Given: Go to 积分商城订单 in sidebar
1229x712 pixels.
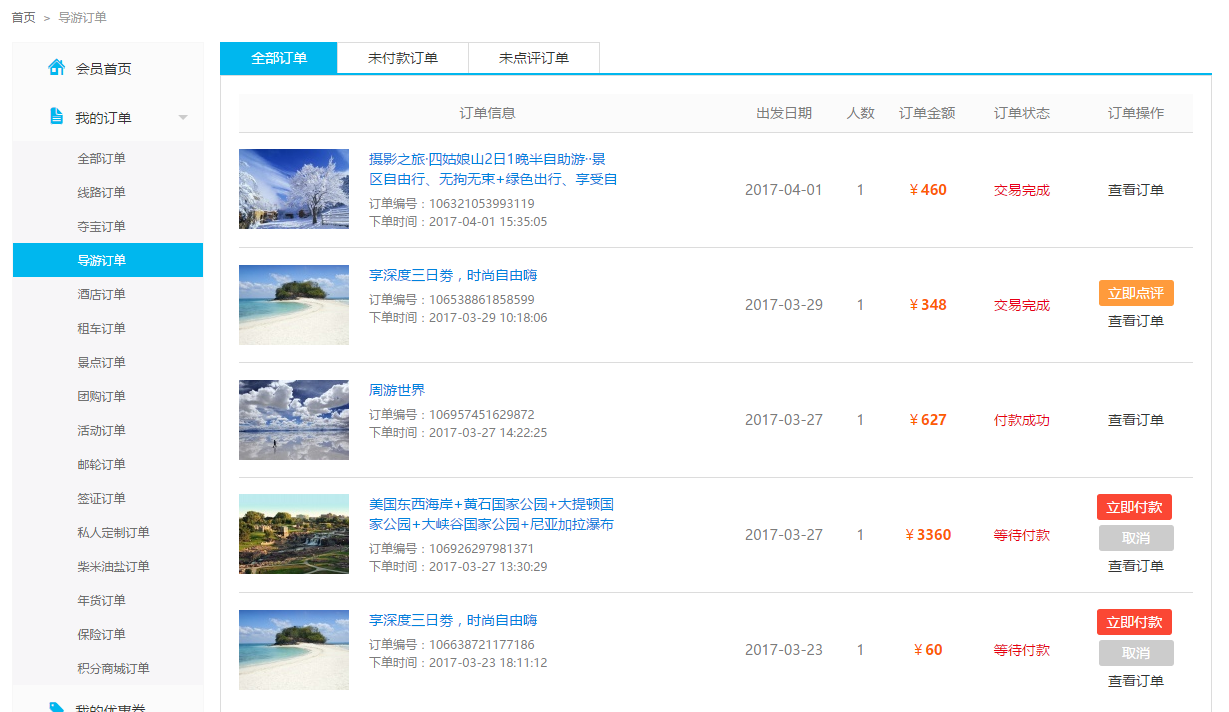Looking at the screenshot, I should (113, 668).
